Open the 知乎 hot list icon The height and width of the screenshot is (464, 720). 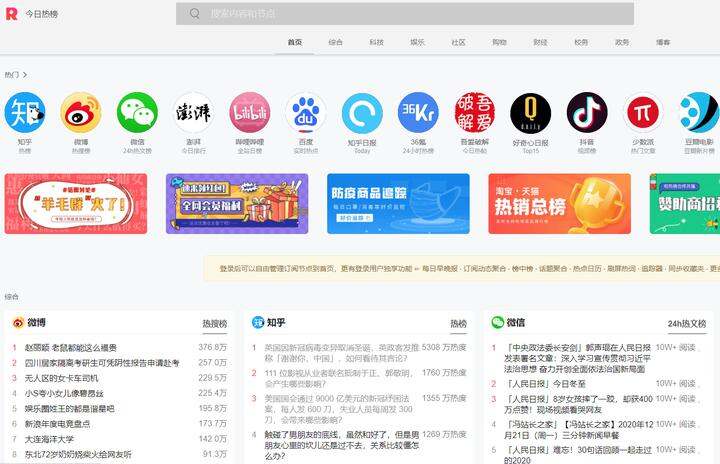pos(25,113)
